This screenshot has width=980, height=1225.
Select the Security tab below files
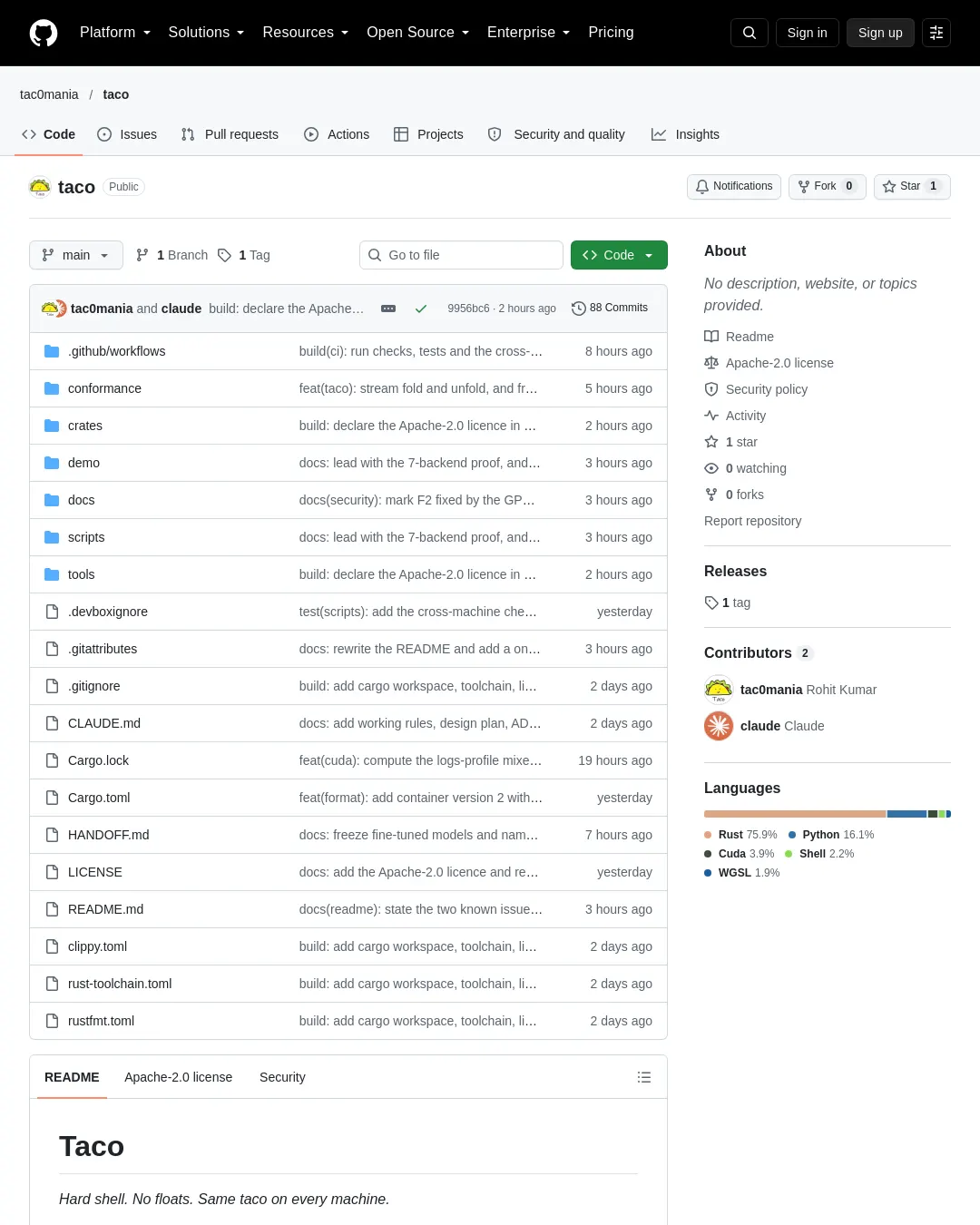point(282,1077)
